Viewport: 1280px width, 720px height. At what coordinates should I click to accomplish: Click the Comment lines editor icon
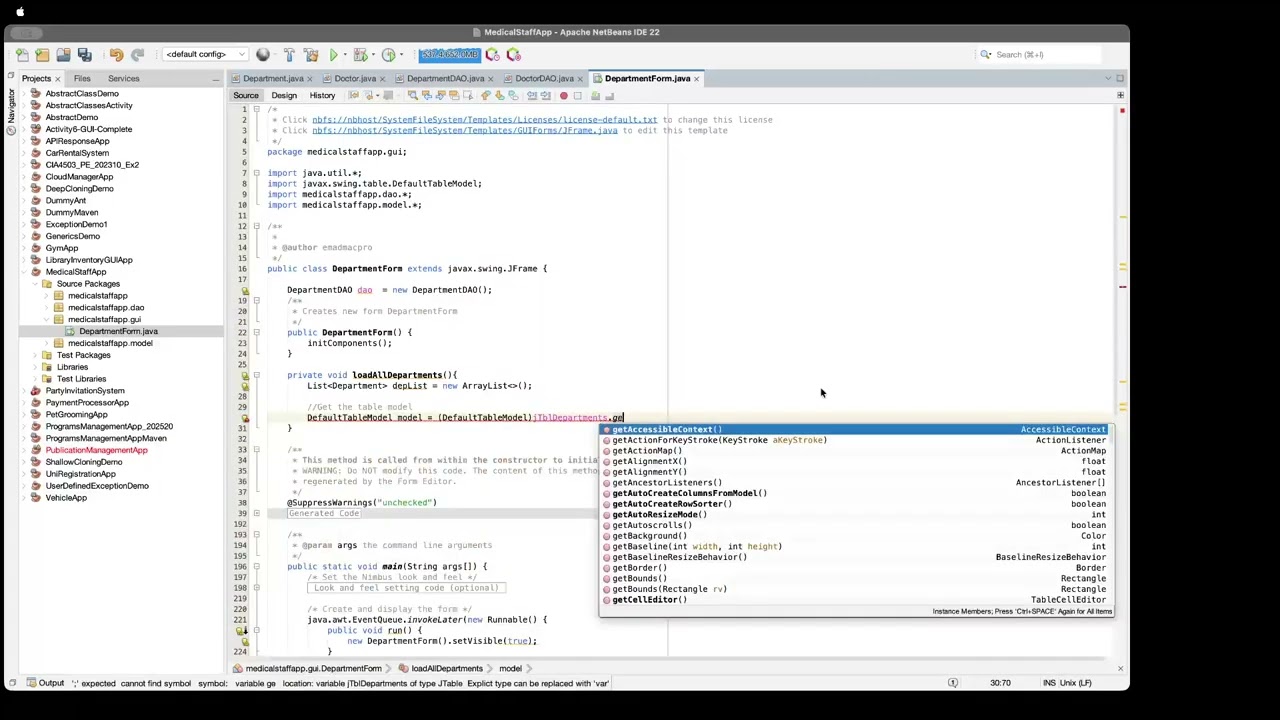tap(596, 96)
